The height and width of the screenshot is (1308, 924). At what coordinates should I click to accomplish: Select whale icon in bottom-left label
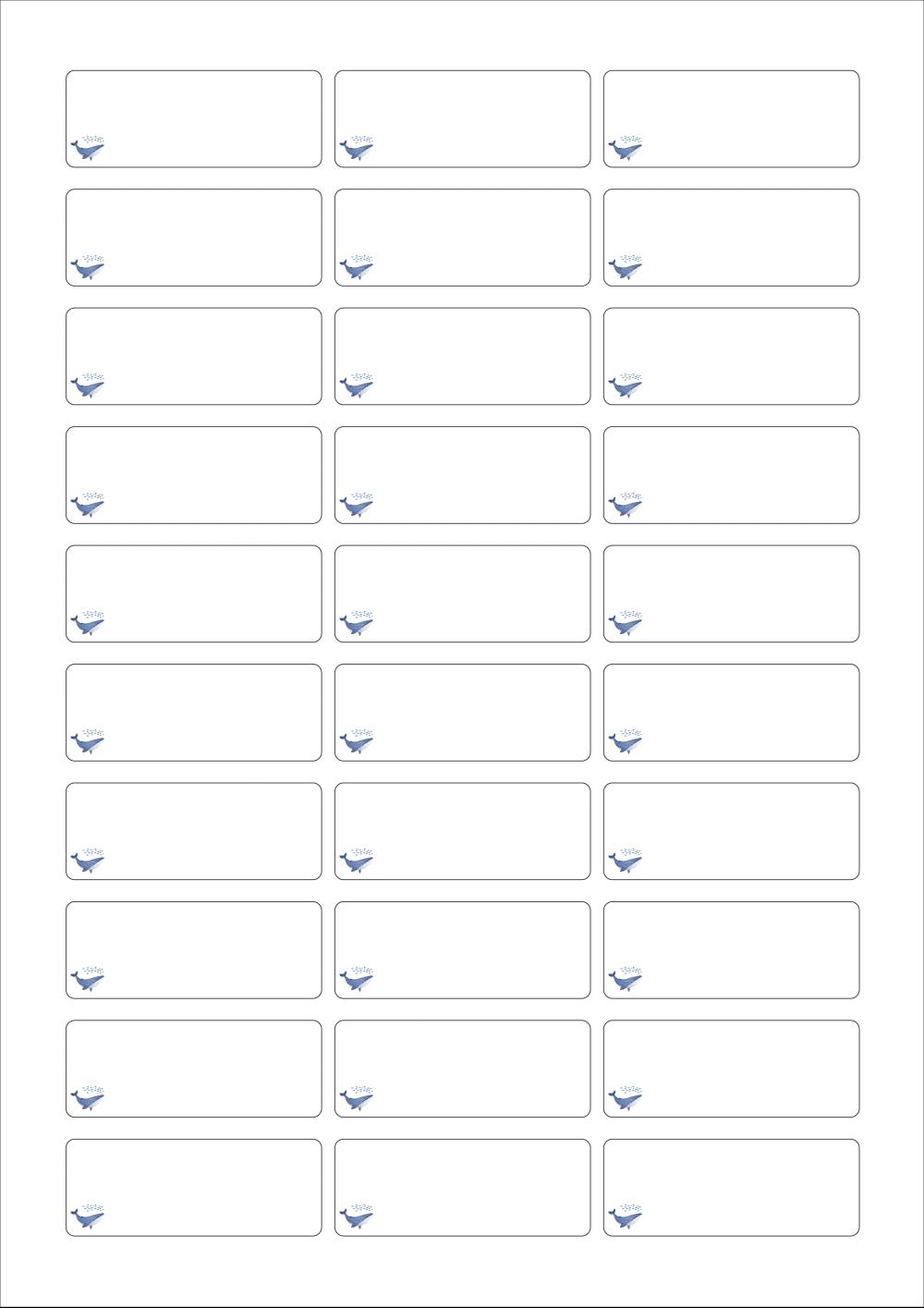[88, 1216]
